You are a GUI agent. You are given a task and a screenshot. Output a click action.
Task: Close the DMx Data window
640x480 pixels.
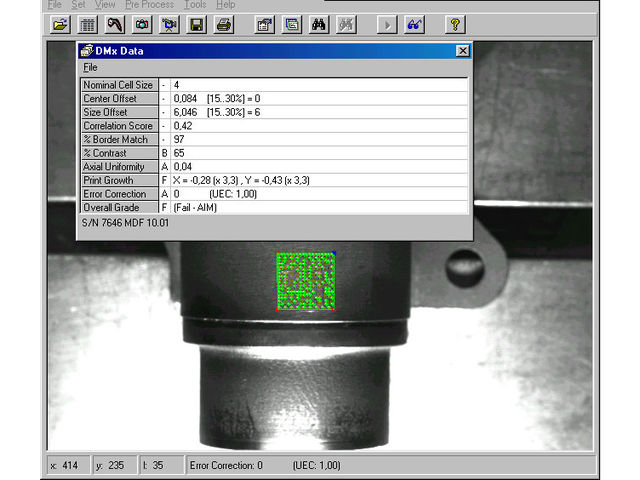tap(461, 50)
